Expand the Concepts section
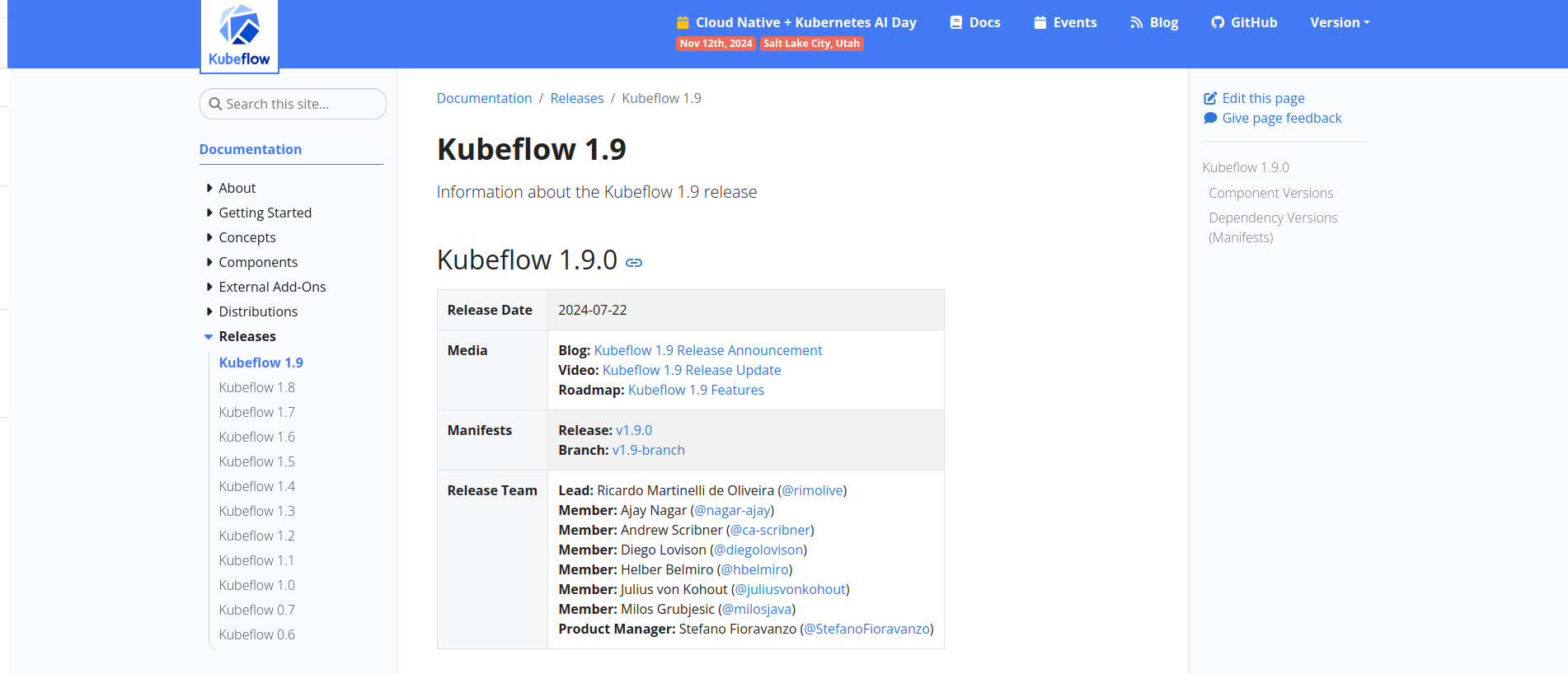The image size is (1568, 674). coord(209,237)
